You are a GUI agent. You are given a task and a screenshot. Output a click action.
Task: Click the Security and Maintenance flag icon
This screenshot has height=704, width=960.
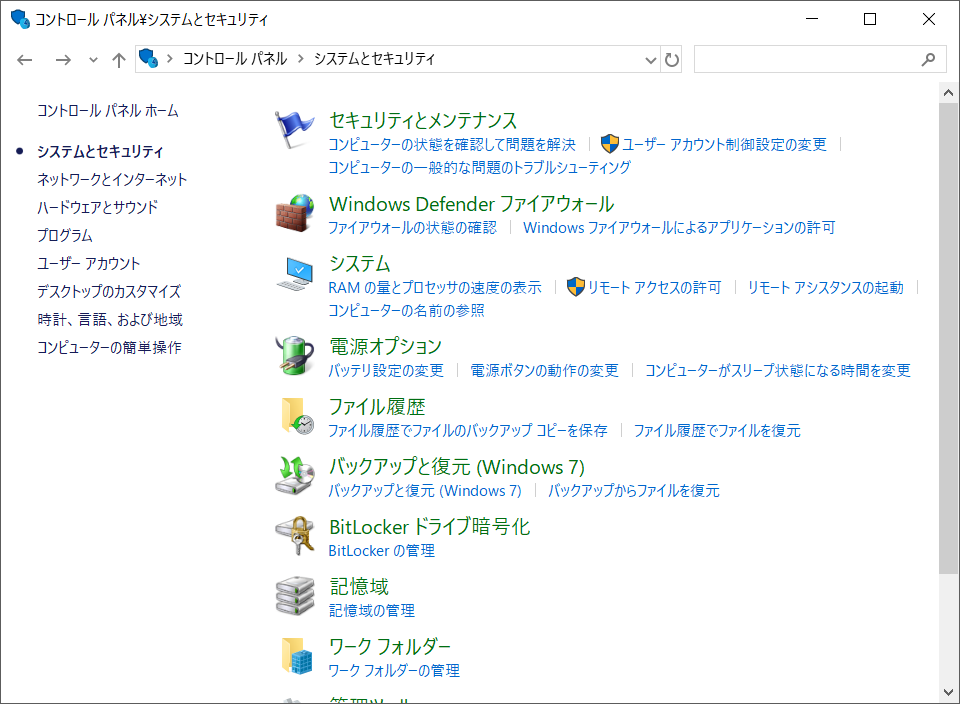click(294, 130)
